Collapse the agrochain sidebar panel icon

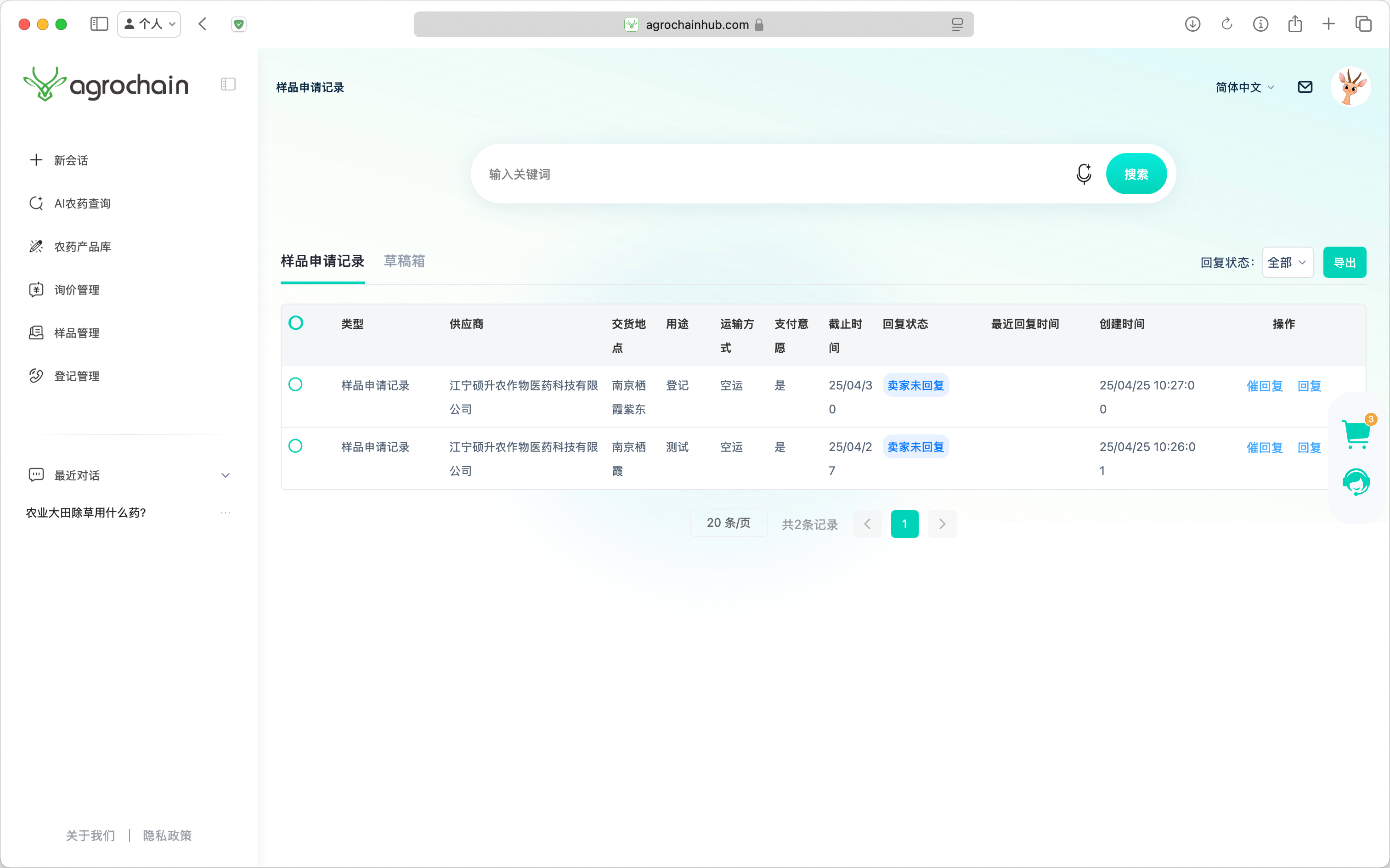228,85
